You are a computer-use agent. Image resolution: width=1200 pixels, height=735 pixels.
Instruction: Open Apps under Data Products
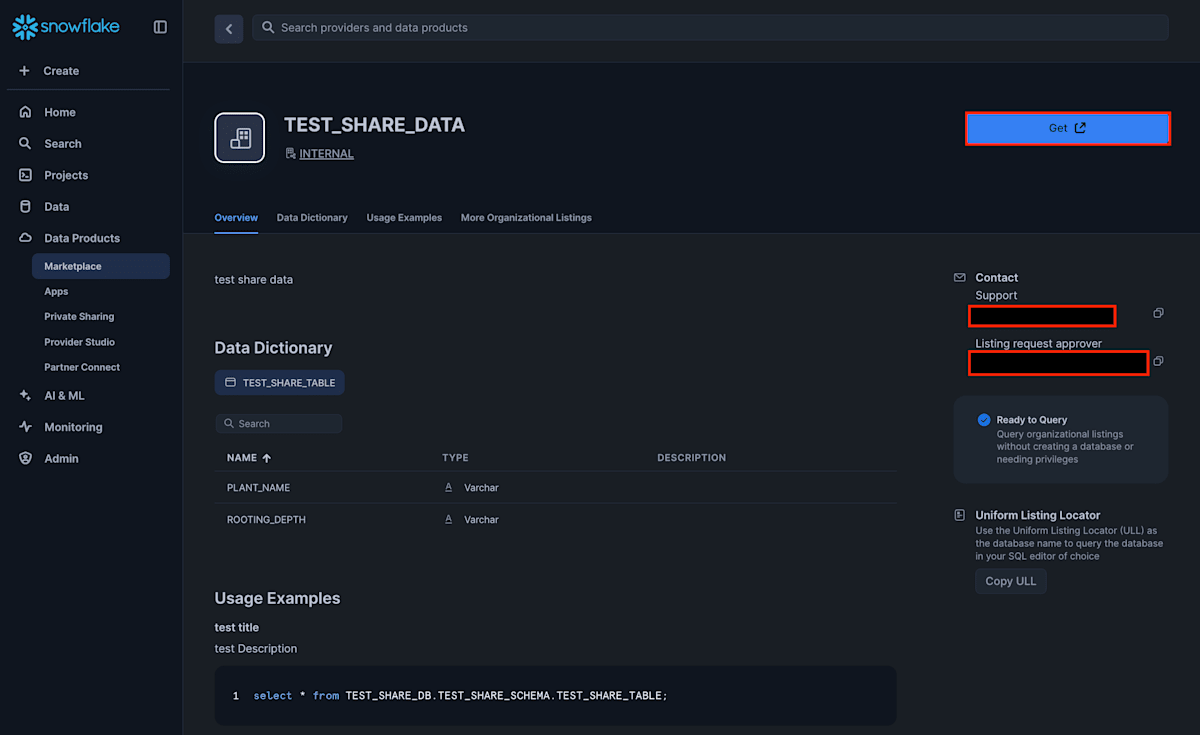[x=56, y=291]
